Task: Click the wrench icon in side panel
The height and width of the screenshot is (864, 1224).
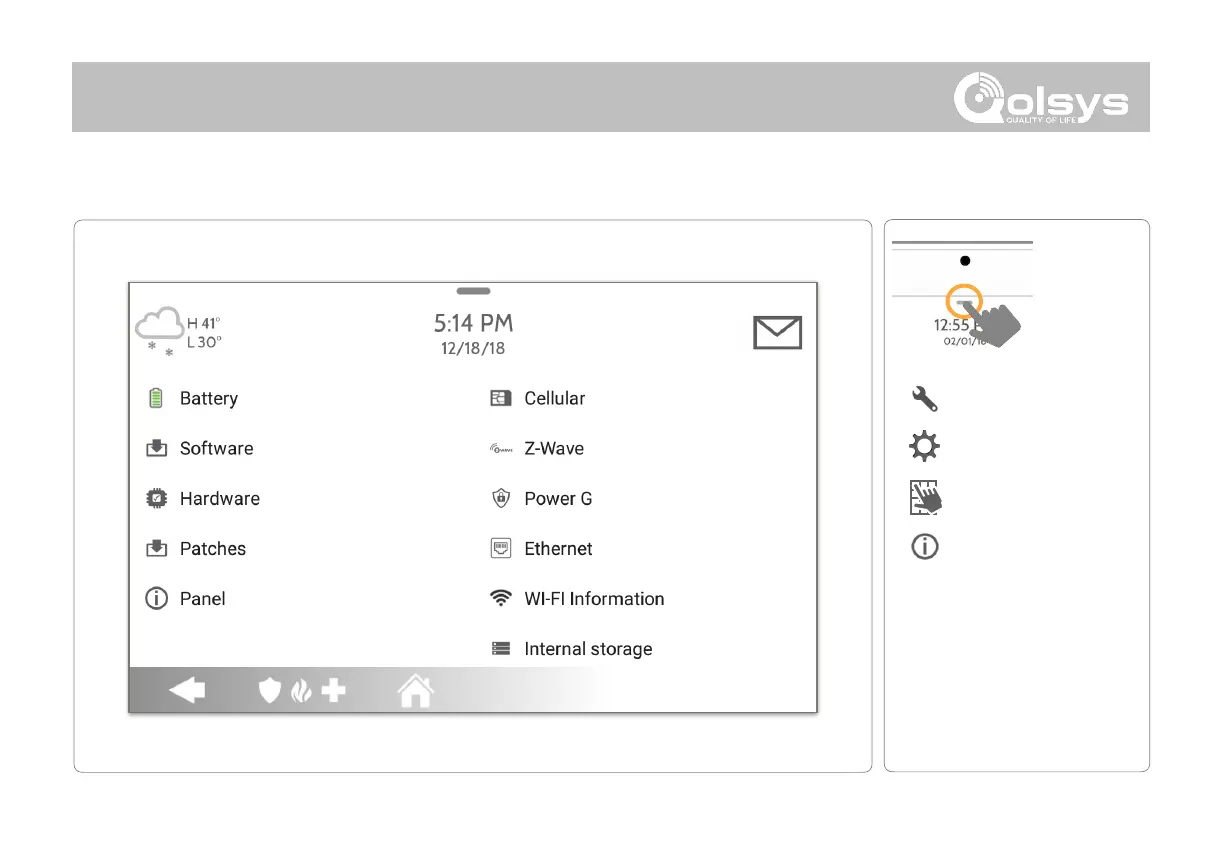Action: 924,399
